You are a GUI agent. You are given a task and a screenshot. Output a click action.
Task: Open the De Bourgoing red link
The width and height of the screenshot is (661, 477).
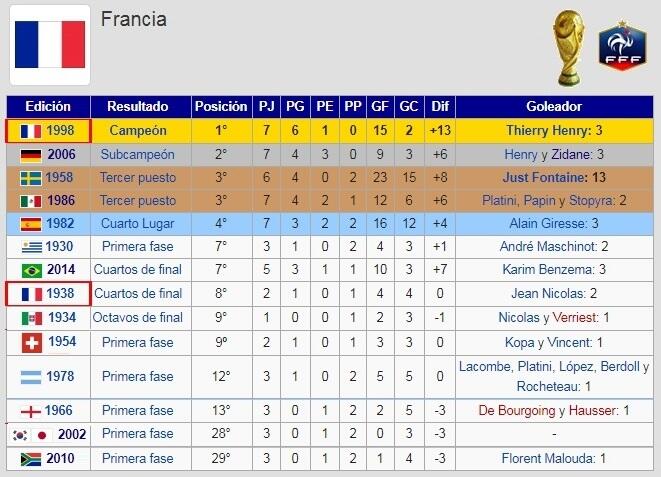[517, 411]
